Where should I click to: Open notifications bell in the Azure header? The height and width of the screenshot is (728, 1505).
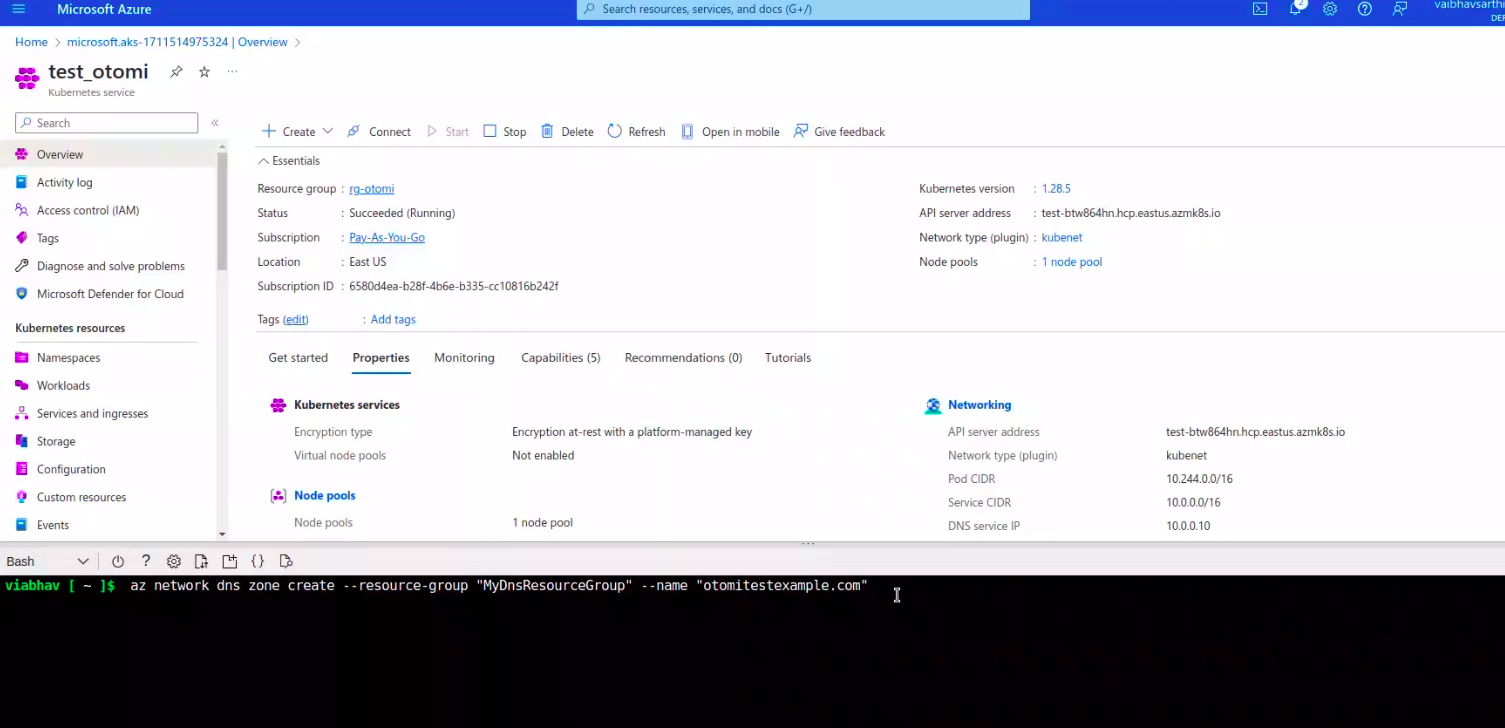coord(1296,9)
